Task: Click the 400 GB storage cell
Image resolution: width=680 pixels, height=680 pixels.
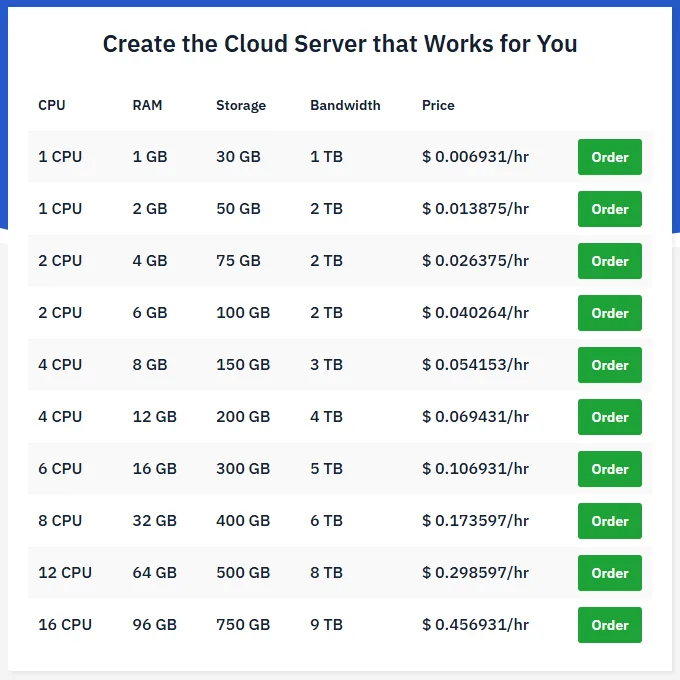Action: pos(243,521)
